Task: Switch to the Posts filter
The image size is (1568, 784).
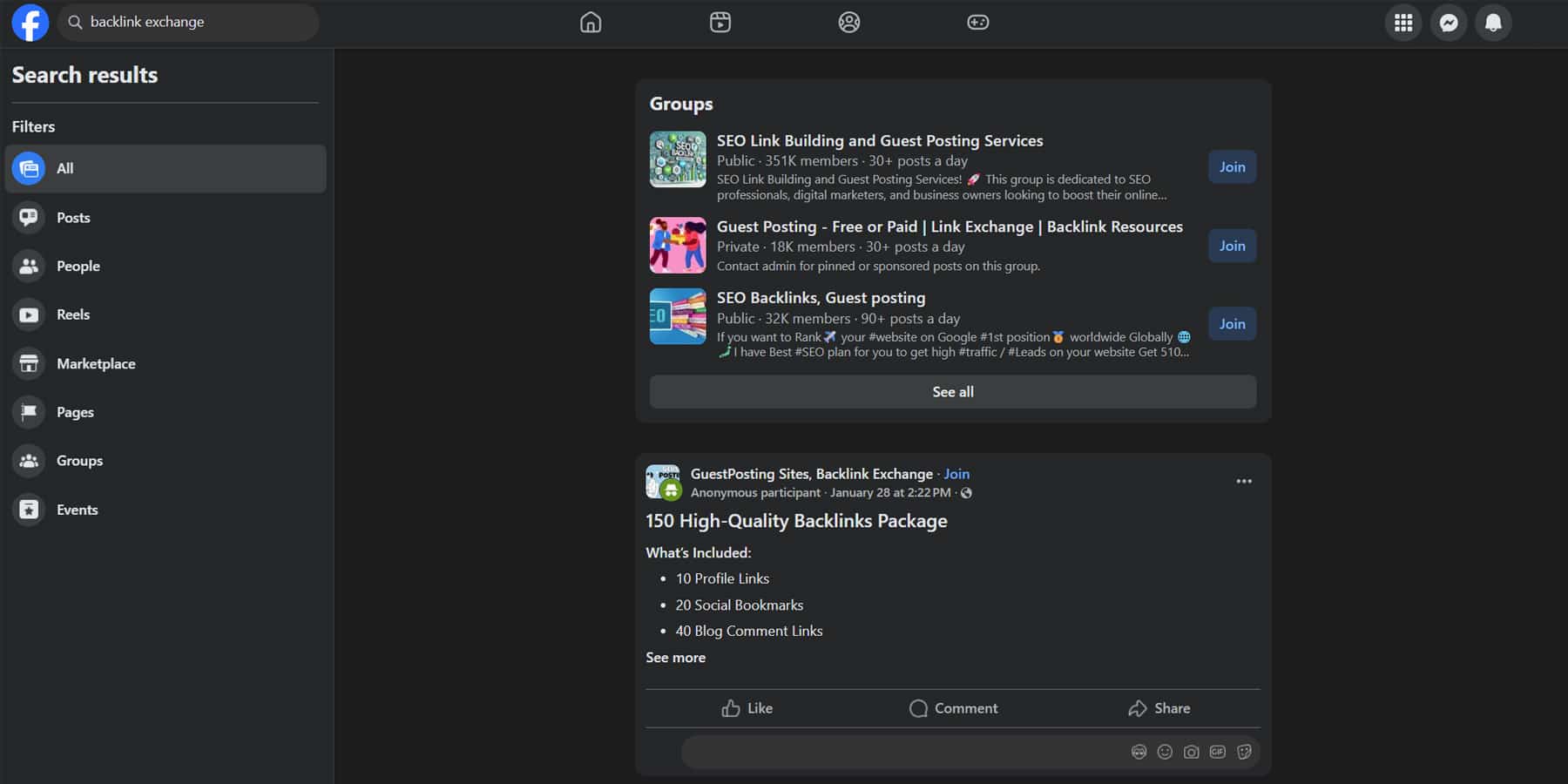Action: (x=73, y=217)
